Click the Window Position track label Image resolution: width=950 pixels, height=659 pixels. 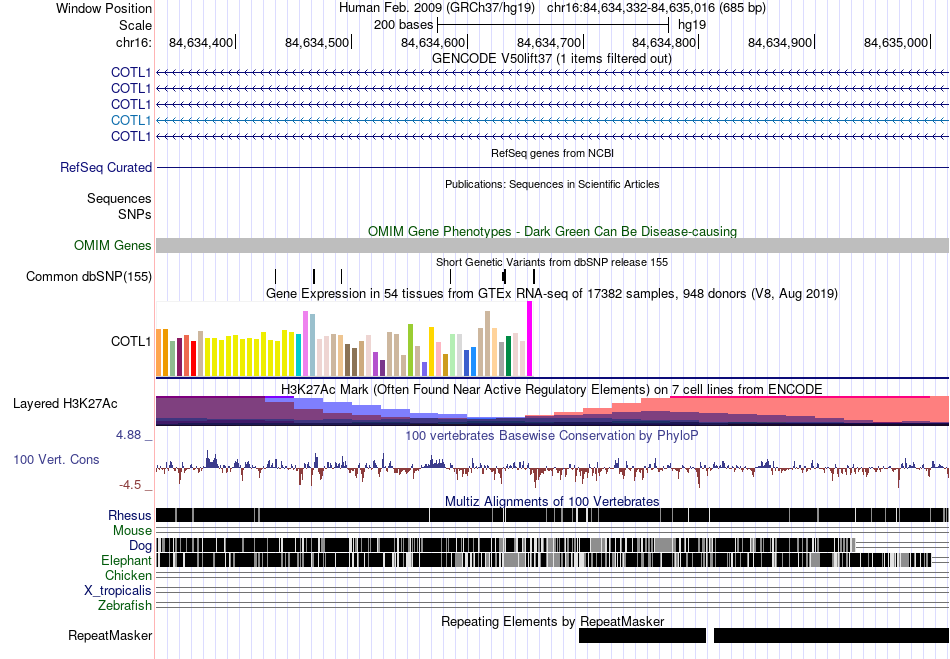point(104,8)
